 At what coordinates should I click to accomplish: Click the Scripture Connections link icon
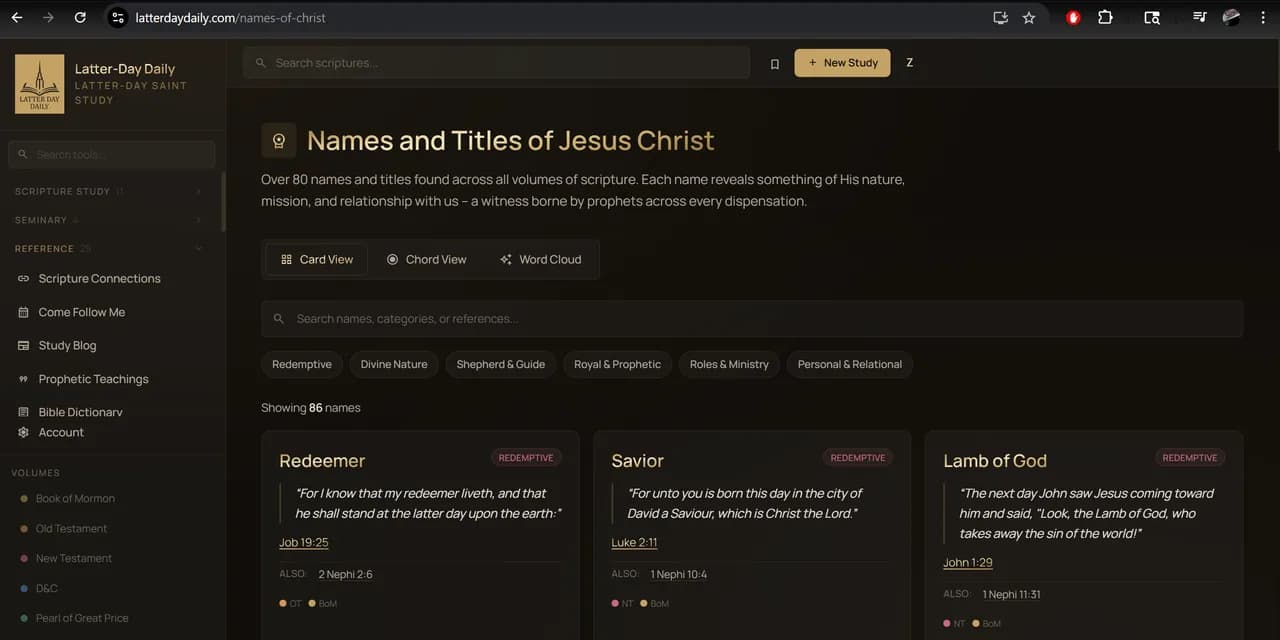tap(24, 279)
